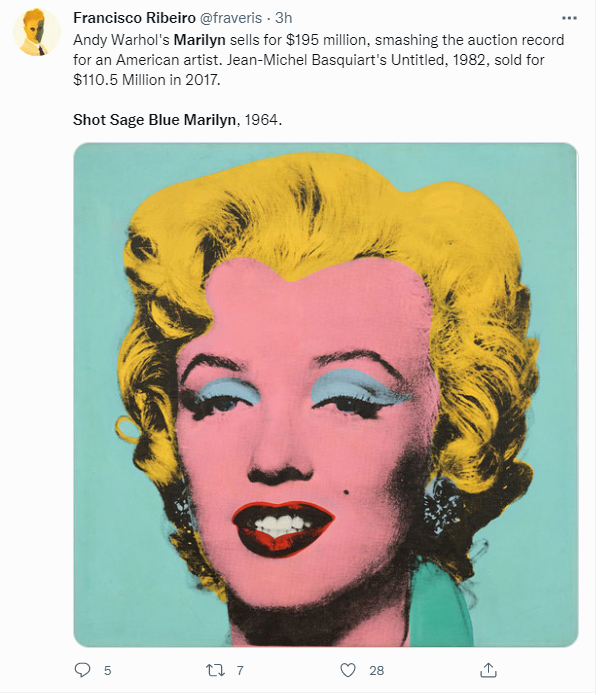Click the share upload icon

click(x=488, y=670)
